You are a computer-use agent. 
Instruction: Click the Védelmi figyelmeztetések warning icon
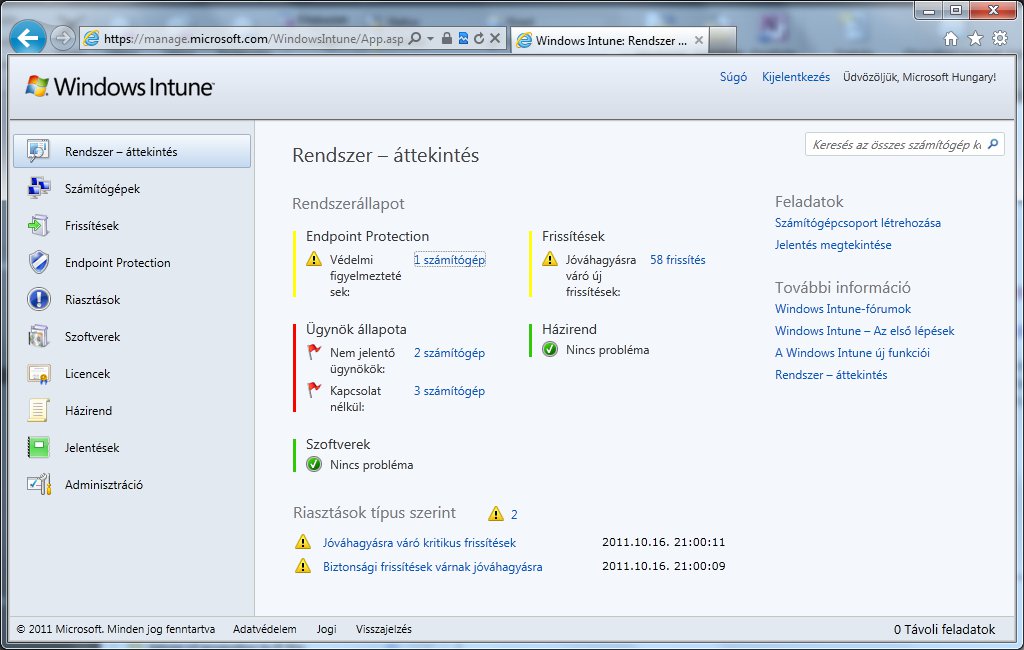tap(314, 259)
